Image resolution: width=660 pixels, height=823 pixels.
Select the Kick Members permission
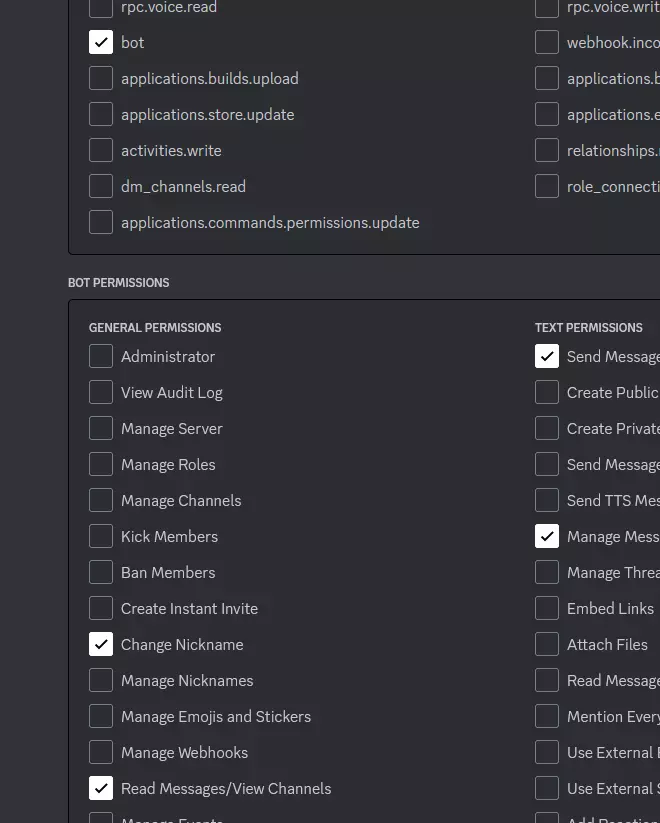point(101,537)
